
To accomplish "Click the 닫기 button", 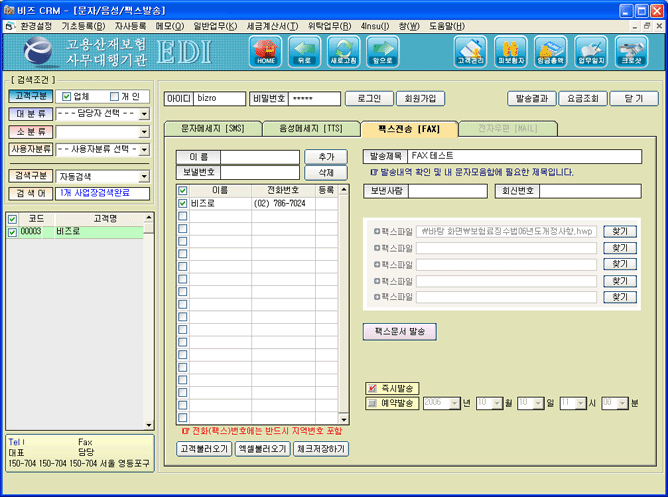I will pyautogui.click(x=634, y=98).
